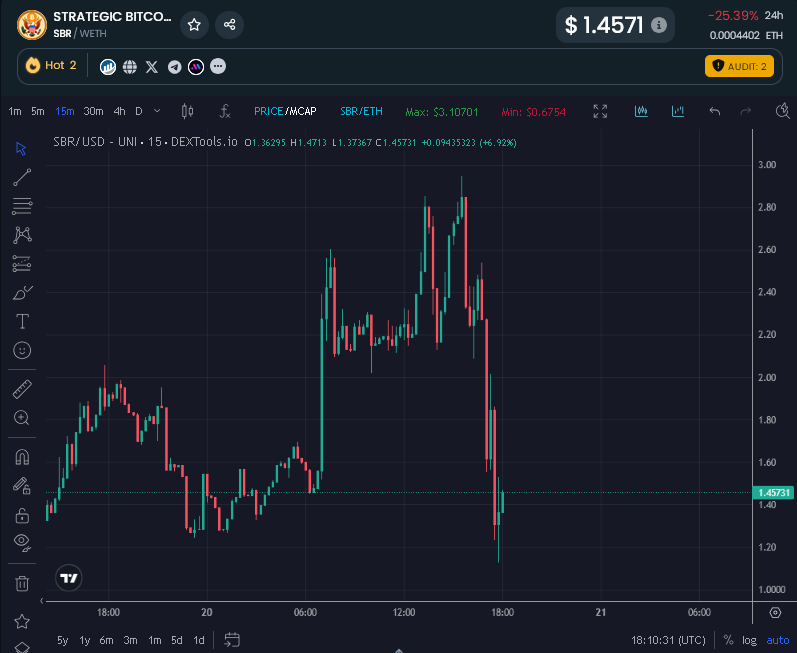
Task: Switch to D daily timeframe
Action: pyautogui.click(x=139, y=111)
